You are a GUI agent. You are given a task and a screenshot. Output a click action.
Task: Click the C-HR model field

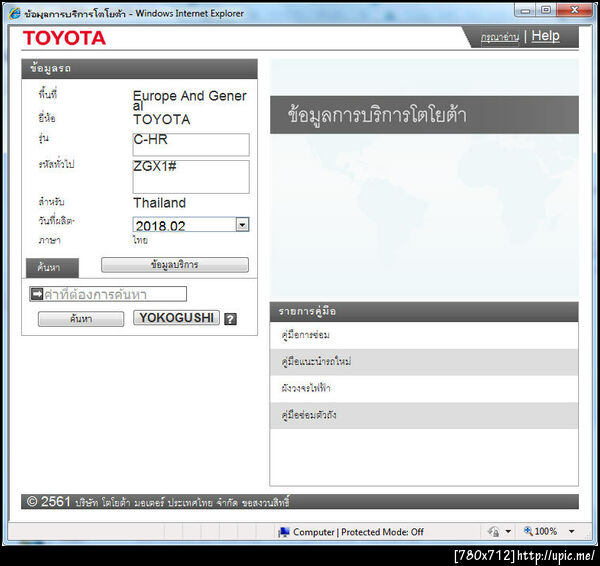[x=191, y=145]
